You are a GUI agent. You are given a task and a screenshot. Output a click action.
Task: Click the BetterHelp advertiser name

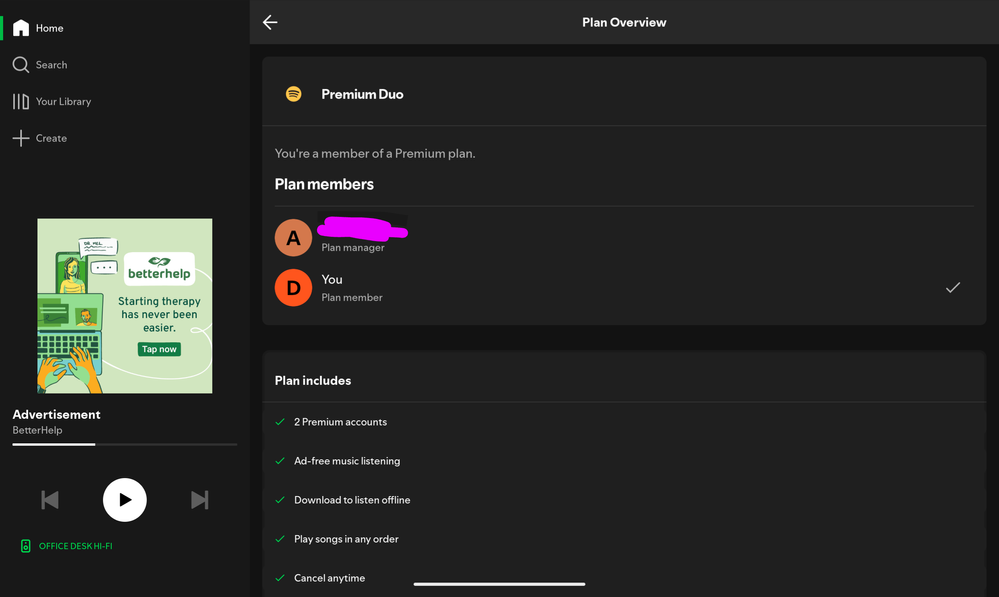click(x=38, y=430)
